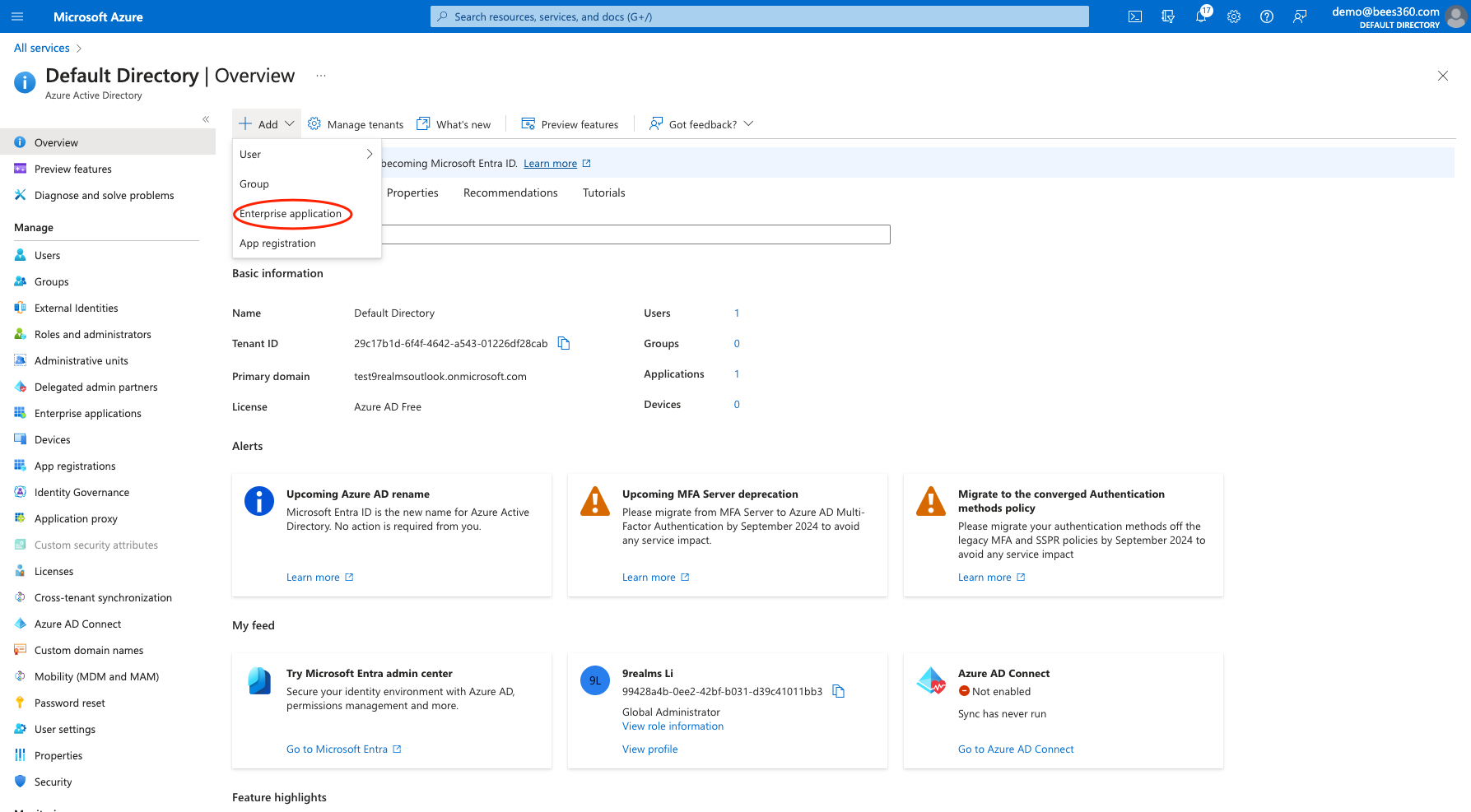Open the help question mark icon

[1267, 16]
